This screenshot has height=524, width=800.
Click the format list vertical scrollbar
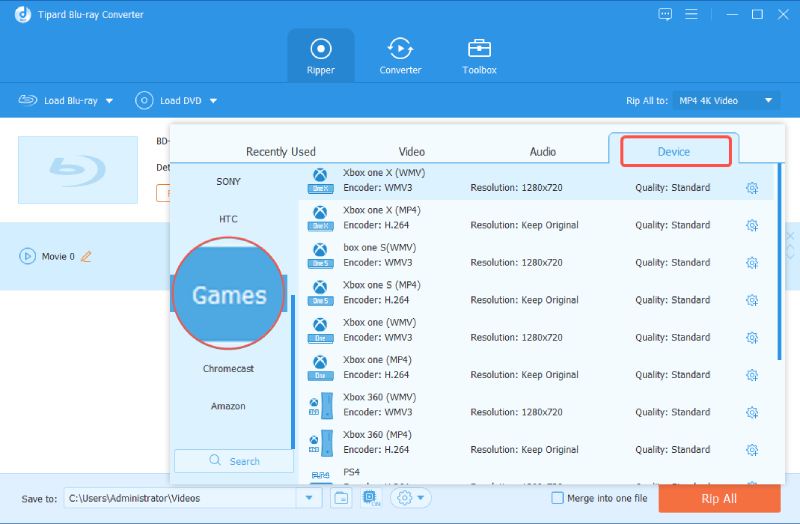pos(779,261)
